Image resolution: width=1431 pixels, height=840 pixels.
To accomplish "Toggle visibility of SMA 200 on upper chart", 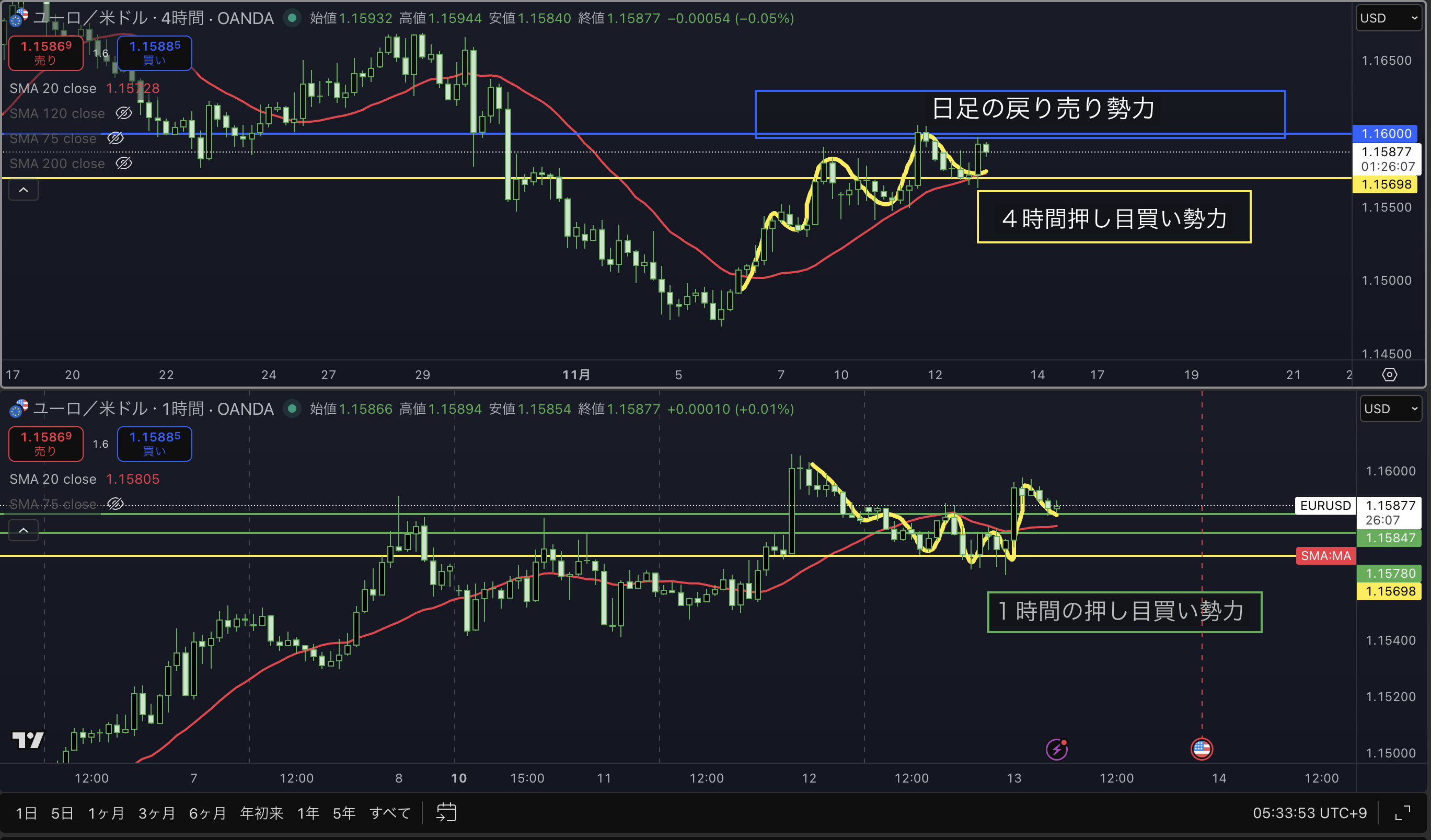I will click(124, 164).
